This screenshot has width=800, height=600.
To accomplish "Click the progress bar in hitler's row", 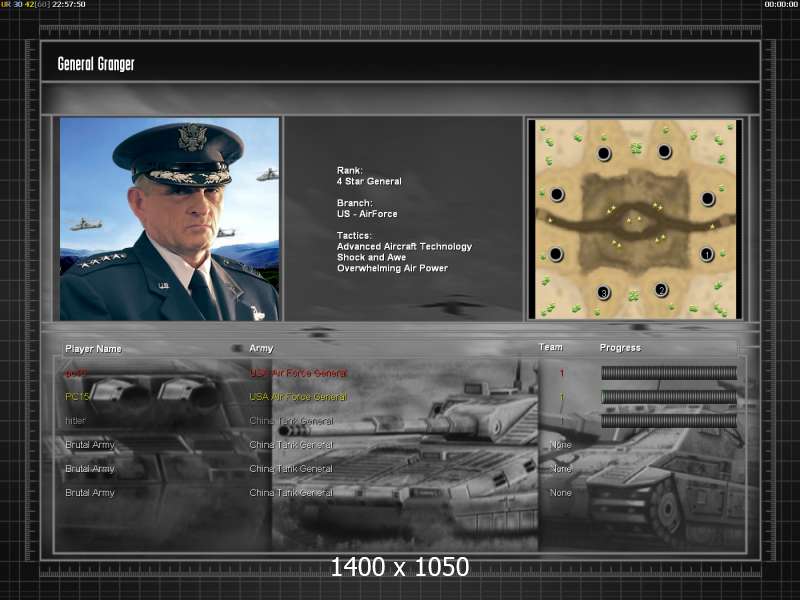I will tap(668, 421).
